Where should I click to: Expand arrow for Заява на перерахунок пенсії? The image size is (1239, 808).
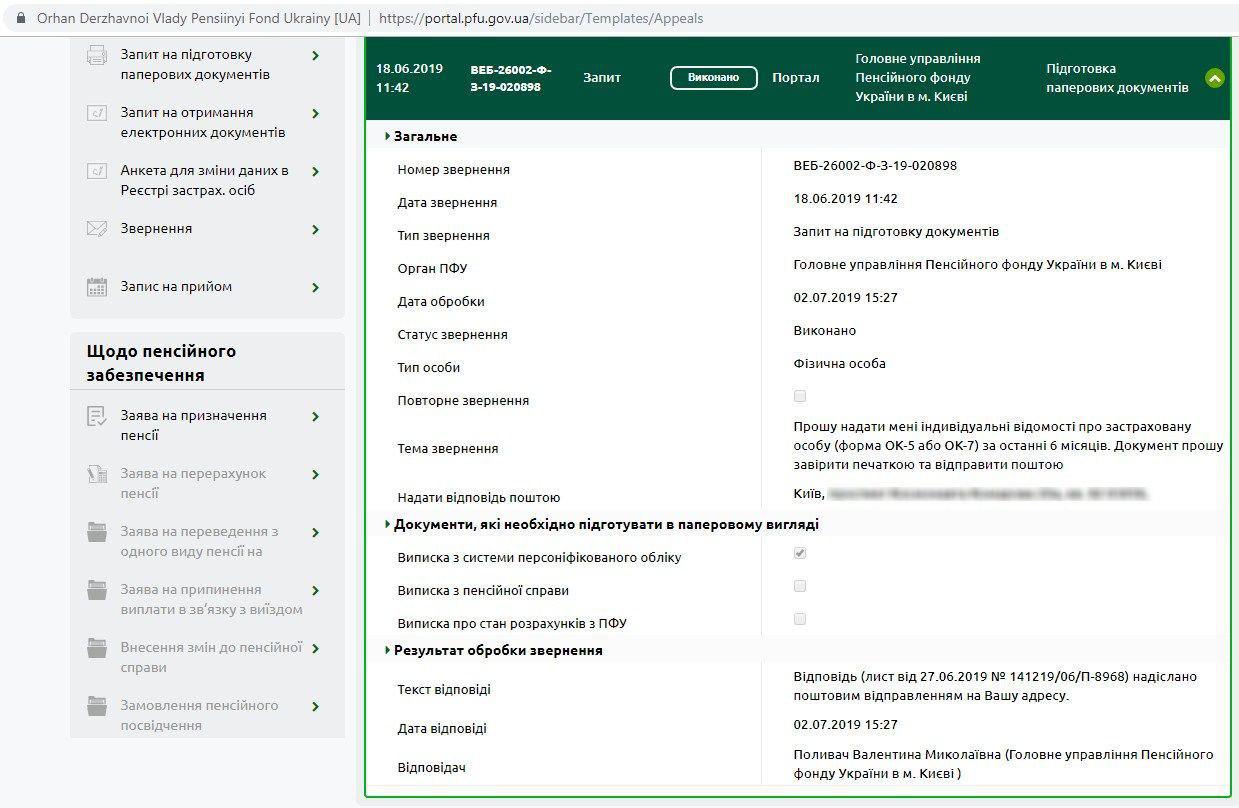tap(316, 474)
